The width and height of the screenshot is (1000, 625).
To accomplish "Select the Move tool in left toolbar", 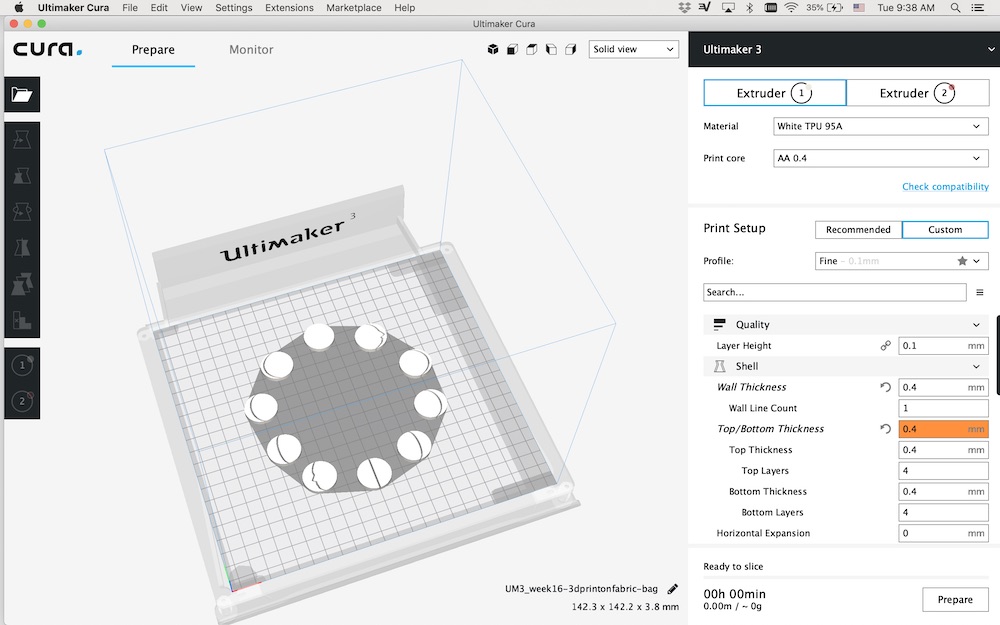I will coord(22,139).
